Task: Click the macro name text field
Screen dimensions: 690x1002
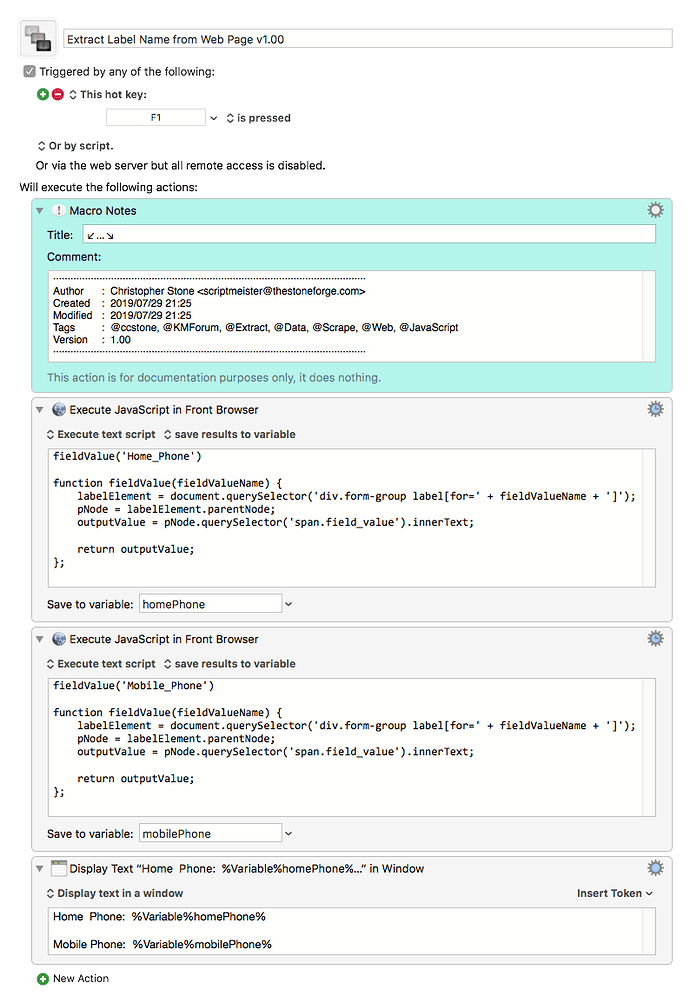Action: pyautogui.click(x=368, y=39)
